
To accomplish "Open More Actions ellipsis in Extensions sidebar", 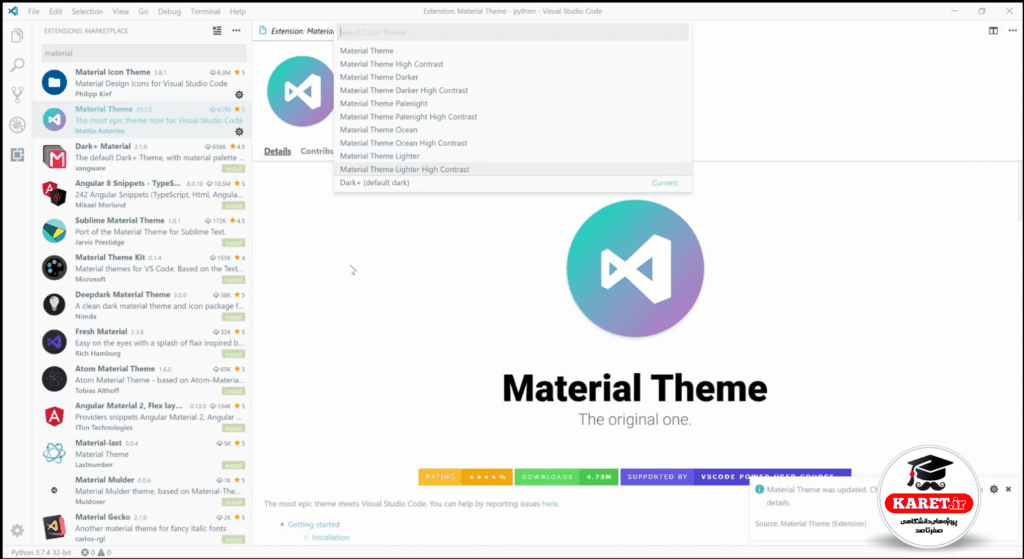I will [x=236, y=31].
